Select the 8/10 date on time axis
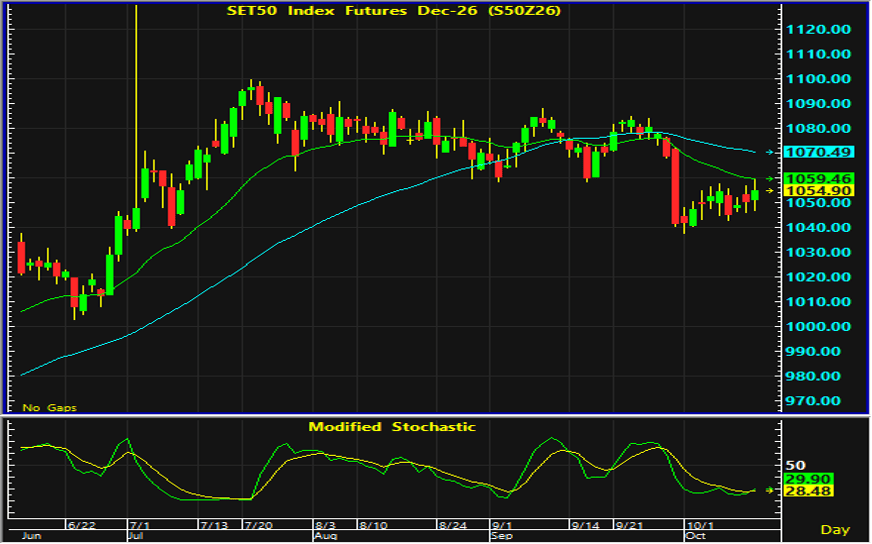The image size is (872, 544). click(373, 526)
